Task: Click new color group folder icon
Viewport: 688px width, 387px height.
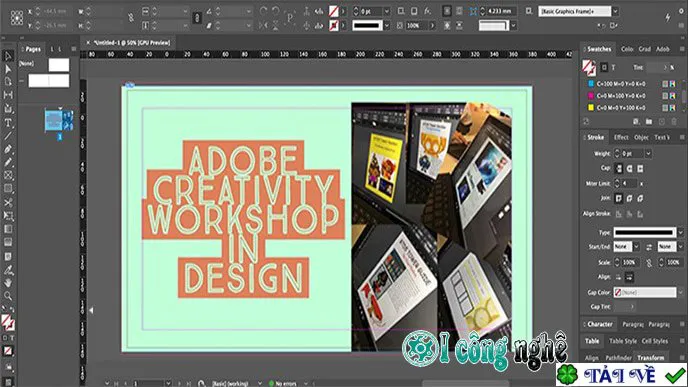Action: [649, 122]
